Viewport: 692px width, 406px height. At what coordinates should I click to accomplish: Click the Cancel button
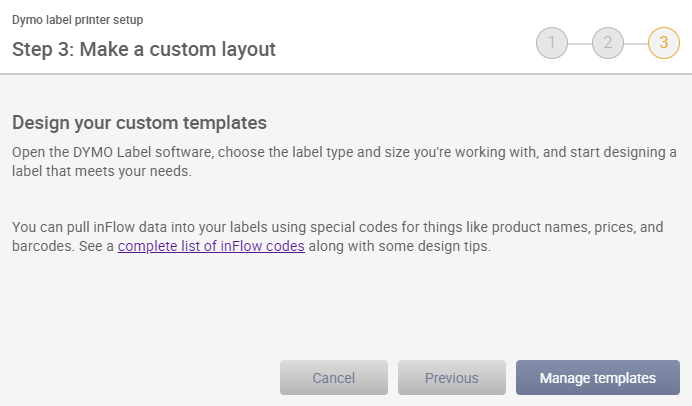tap(334, 378)
